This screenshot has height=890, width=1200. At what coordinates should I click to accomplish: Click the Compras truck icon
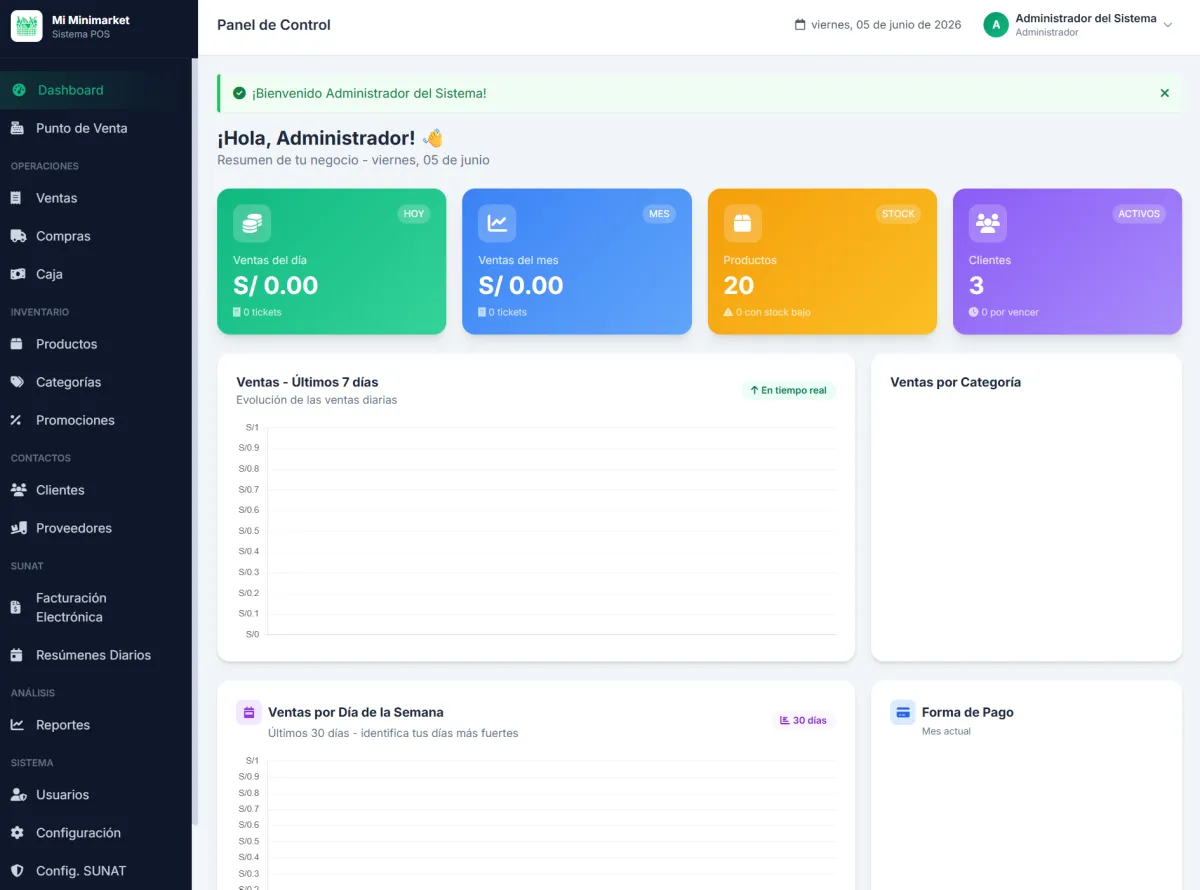pos(18,236)
